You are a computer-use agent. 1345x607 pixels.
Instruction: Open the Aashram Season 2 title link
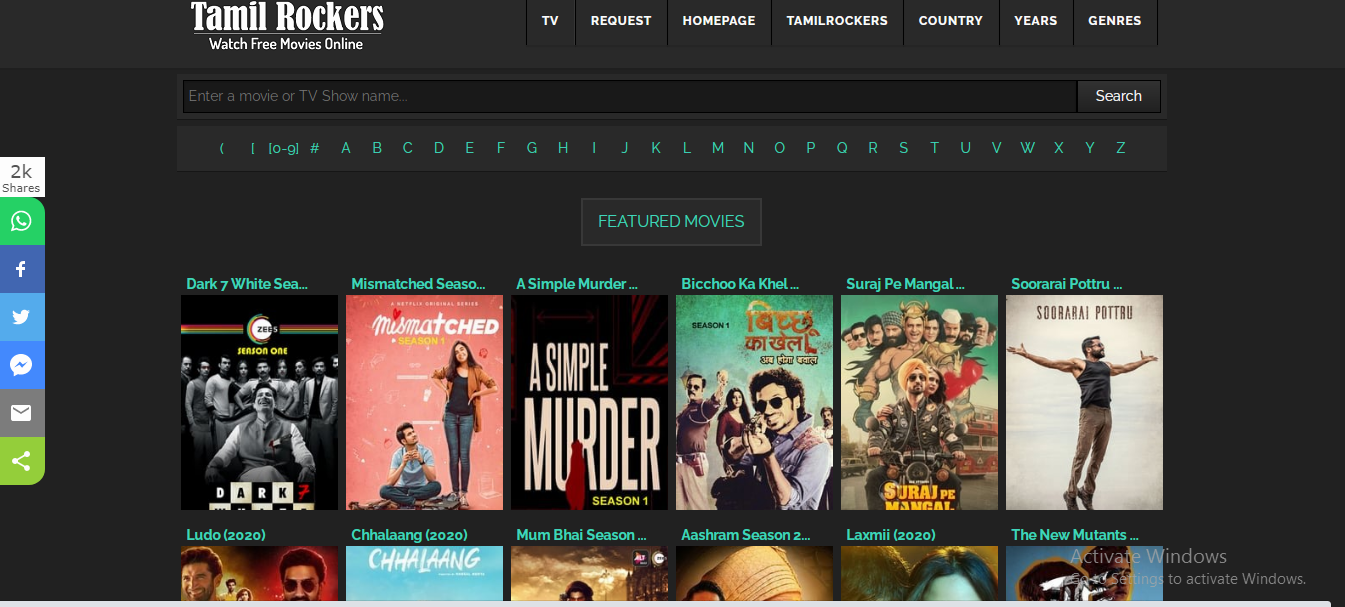tap(746, 535)
